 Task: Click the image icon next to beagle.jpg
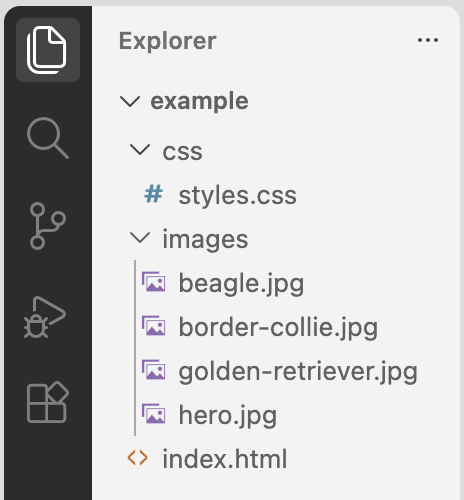click(153, 282)
